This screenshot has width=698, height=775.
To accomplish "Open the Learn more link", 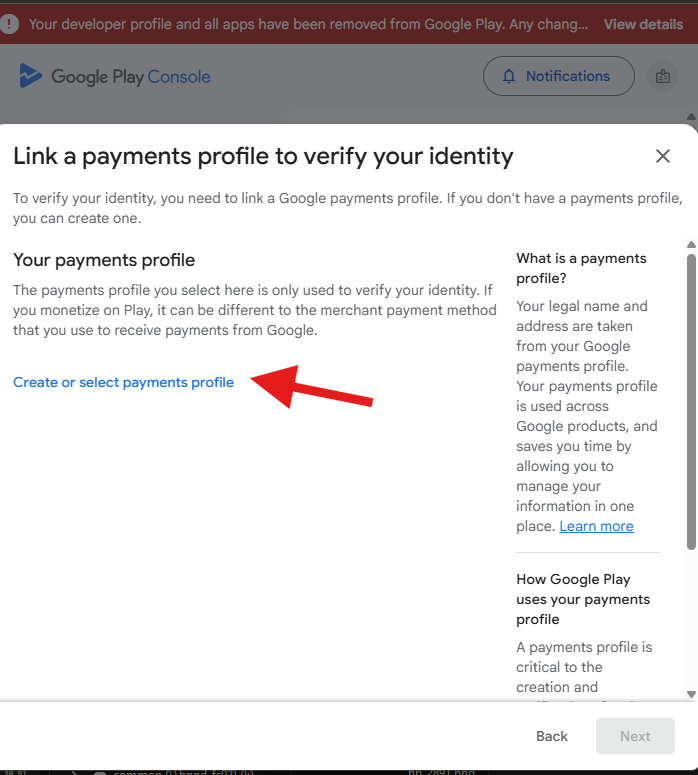I will [596, 526].
